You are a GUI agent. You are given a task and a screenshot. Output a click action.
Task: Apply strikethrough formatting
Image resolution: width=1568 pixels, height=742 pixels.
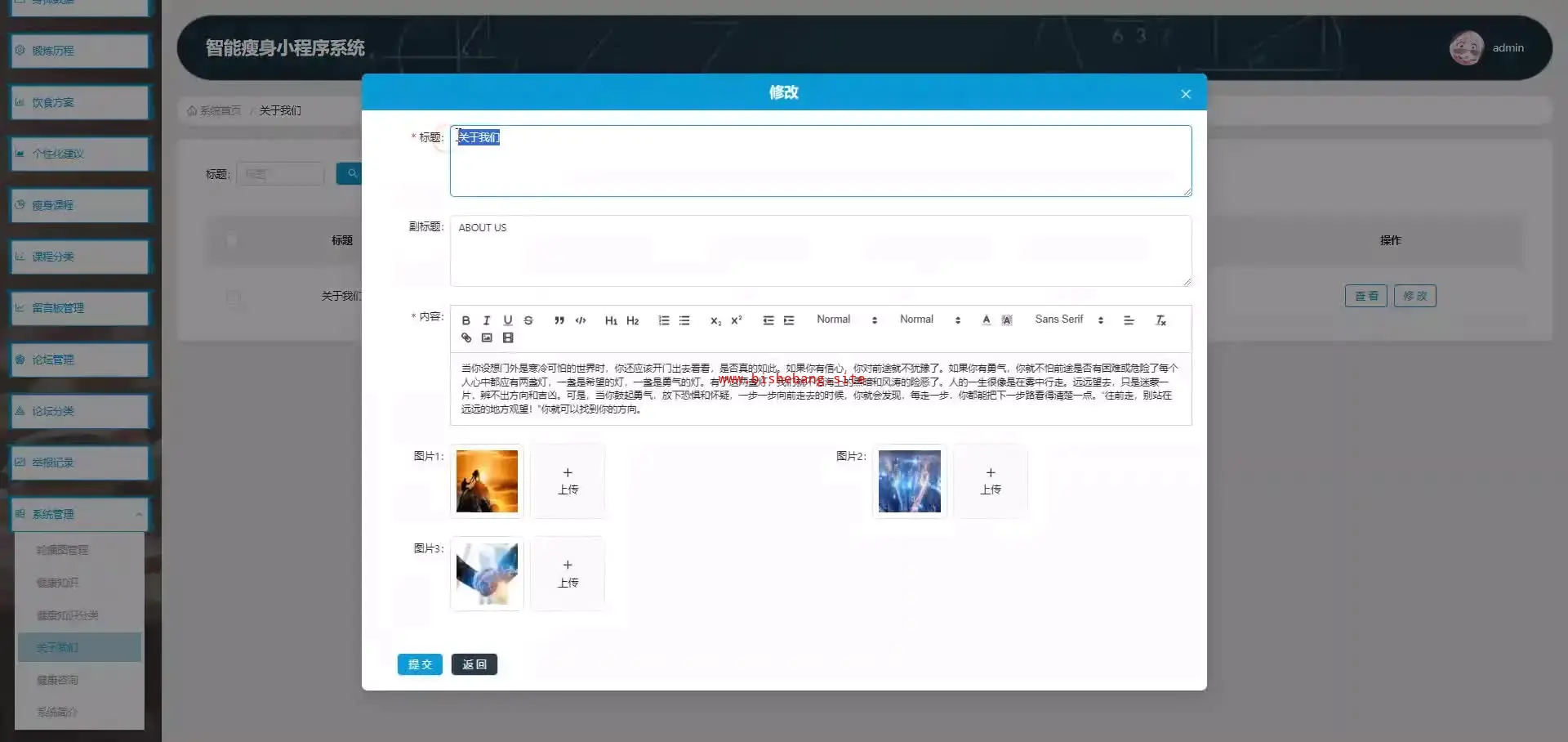tap(528, 320)
